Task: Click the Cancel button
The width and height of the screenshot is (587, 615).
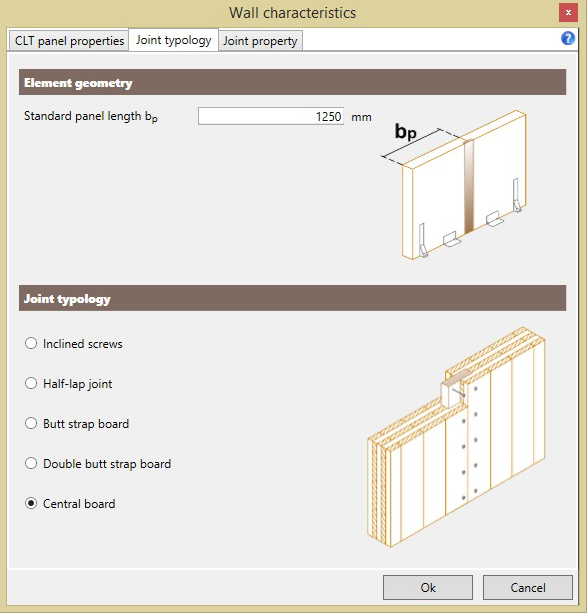Action: click(528, 588)
